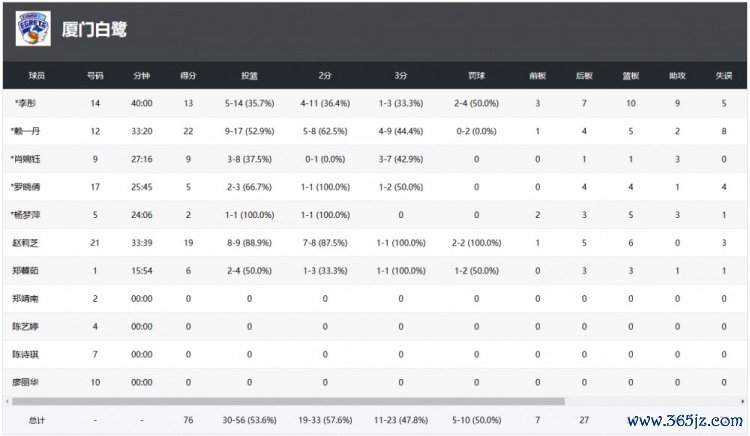Click the 号码 column header

[x=95, y=75]
